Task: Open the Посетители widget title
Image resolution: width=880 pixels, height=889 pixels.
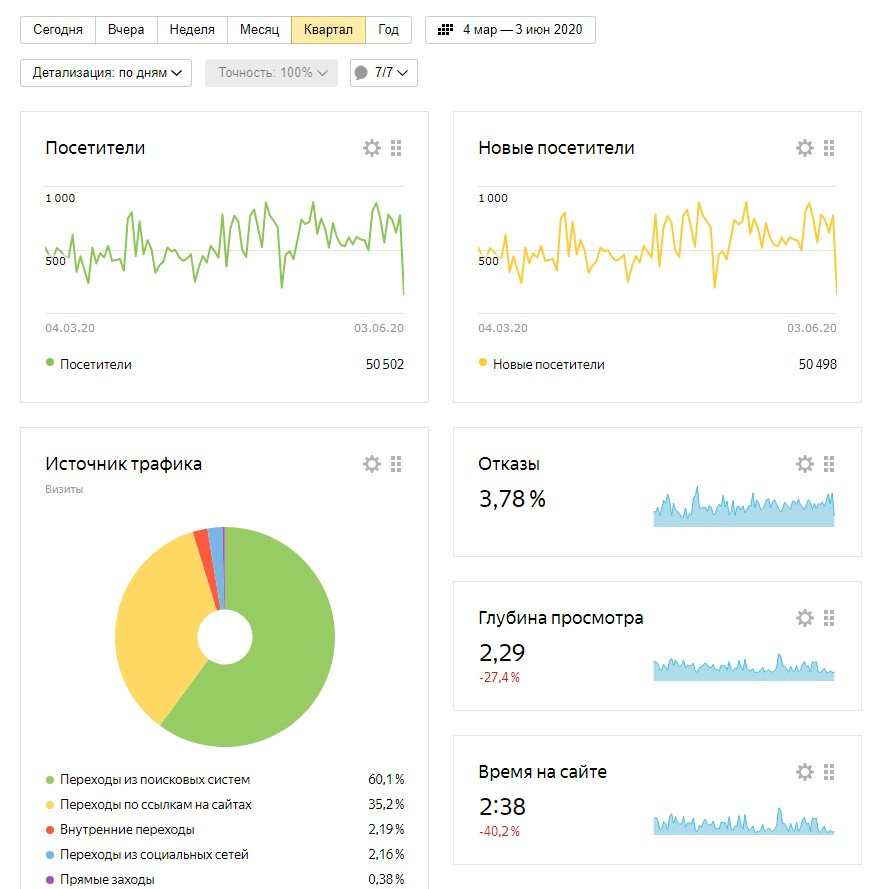Action: (x=95, y=148)
